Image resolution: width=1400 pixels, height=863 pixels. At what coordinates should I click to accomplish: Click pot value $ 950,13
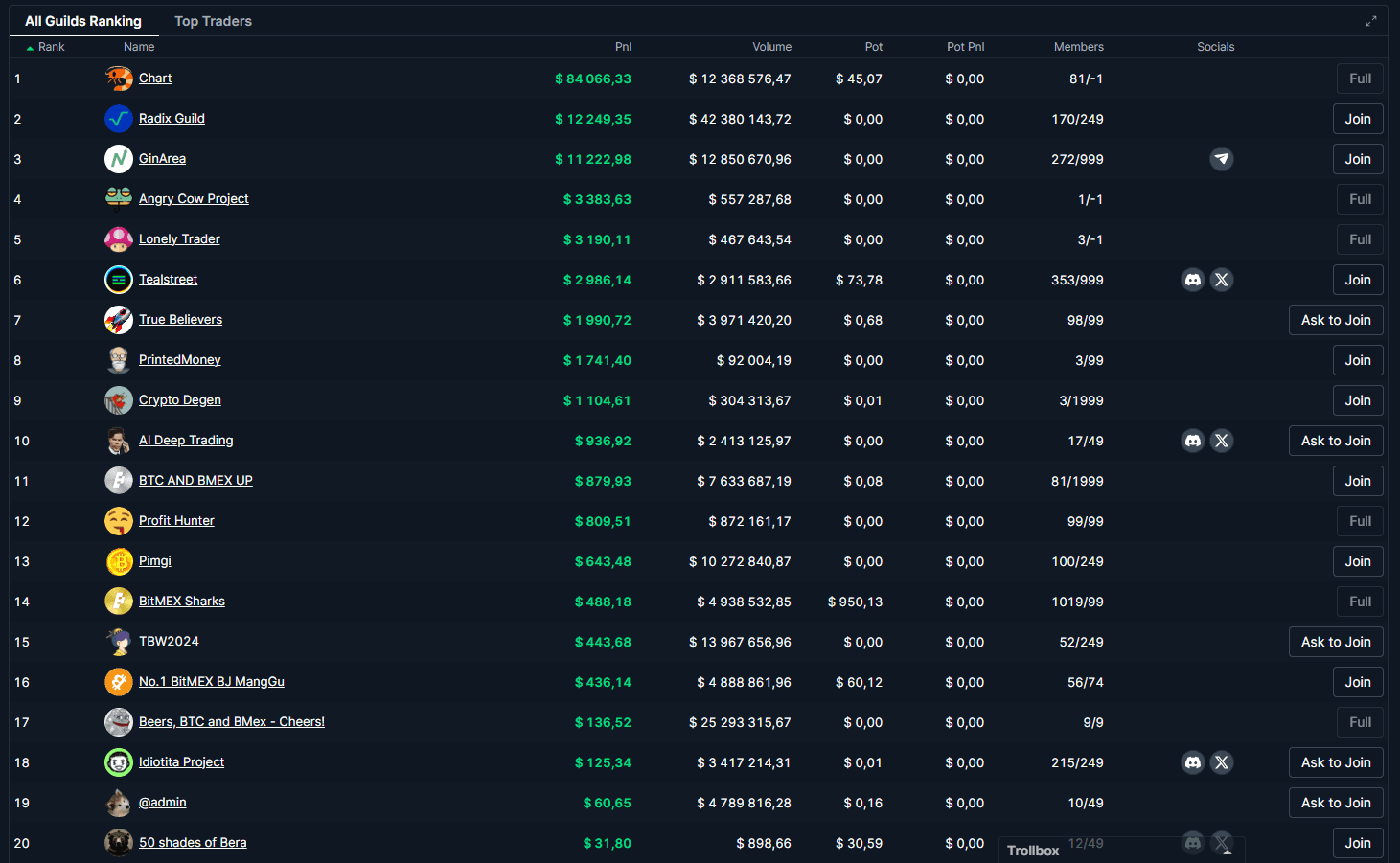pos(855,602)
